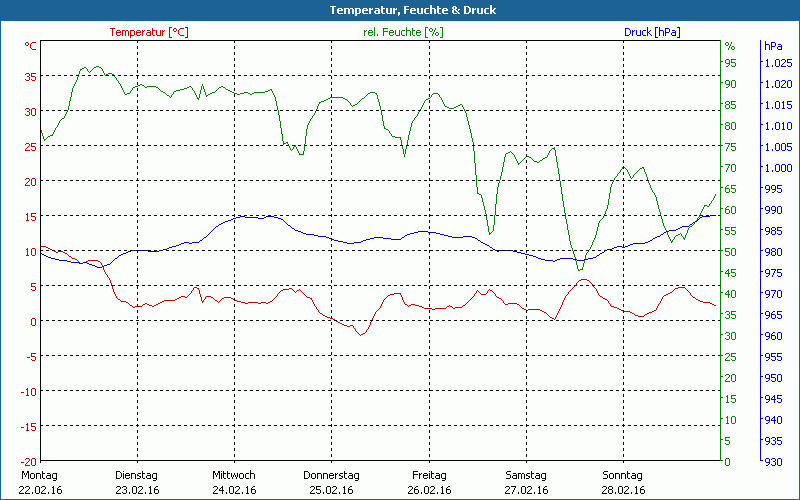The height and width of the screenshot is (500, 800).
Task: Click the "Freitag" day label
Action: (429, 475)
